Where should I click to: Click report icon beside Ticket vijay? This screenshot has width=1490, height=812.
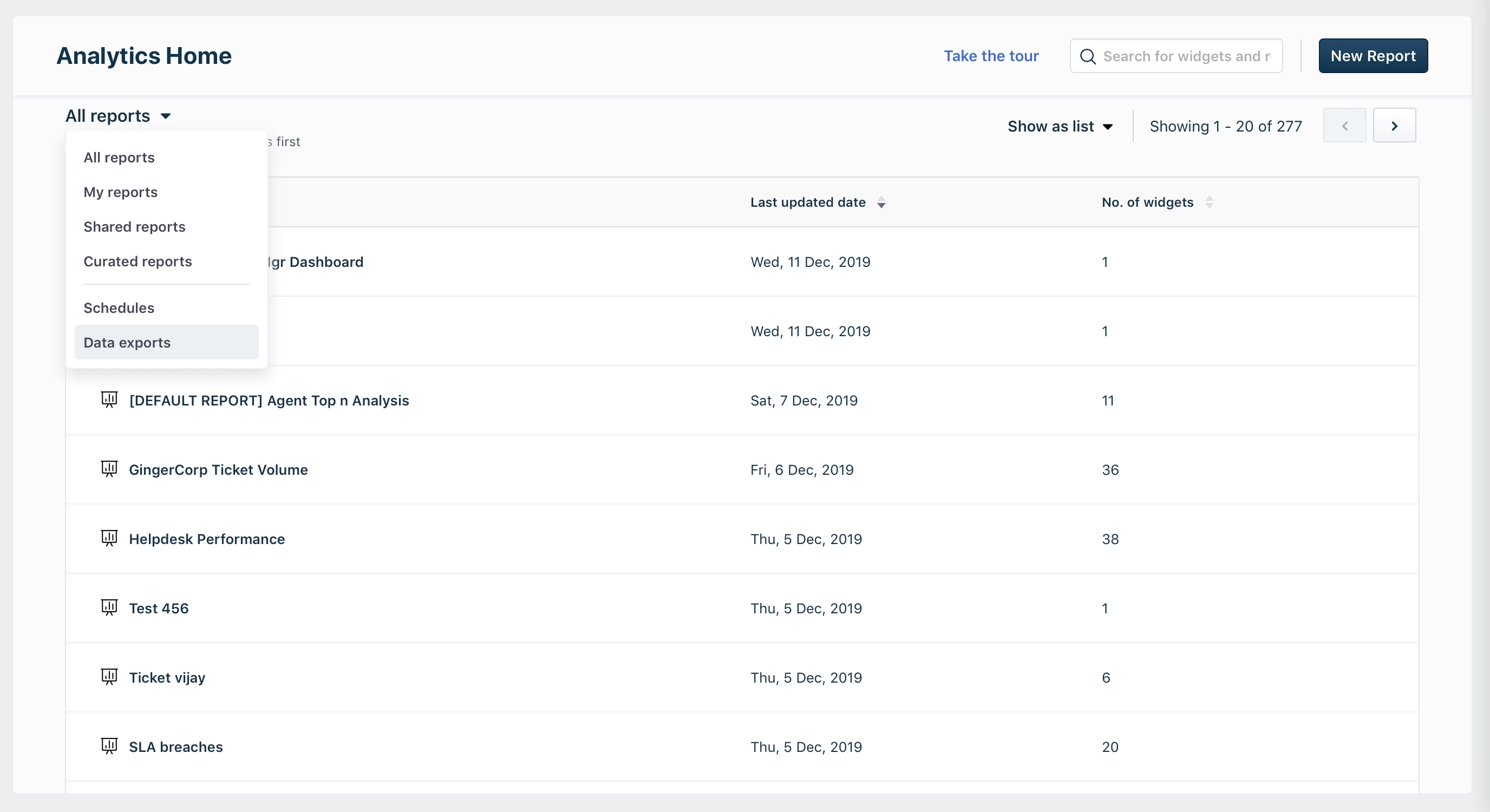click(109, 676)
